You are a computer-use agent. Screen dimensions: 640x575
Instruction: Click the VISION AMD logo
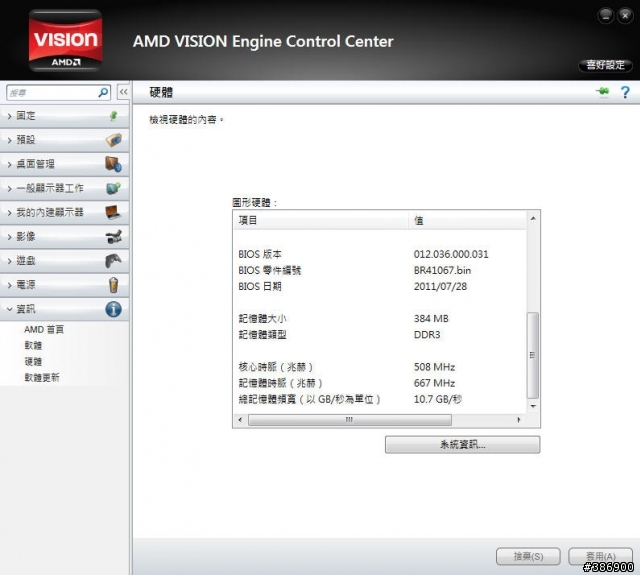(x=65, y=40)
